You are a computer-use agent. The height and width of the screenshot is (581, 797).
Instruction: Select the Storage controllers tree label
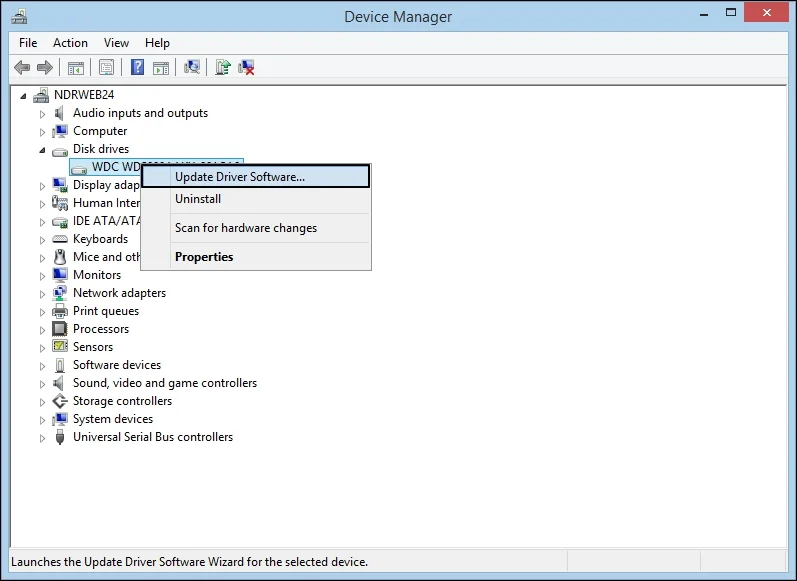pyautogui.click(x=122, y=401)
